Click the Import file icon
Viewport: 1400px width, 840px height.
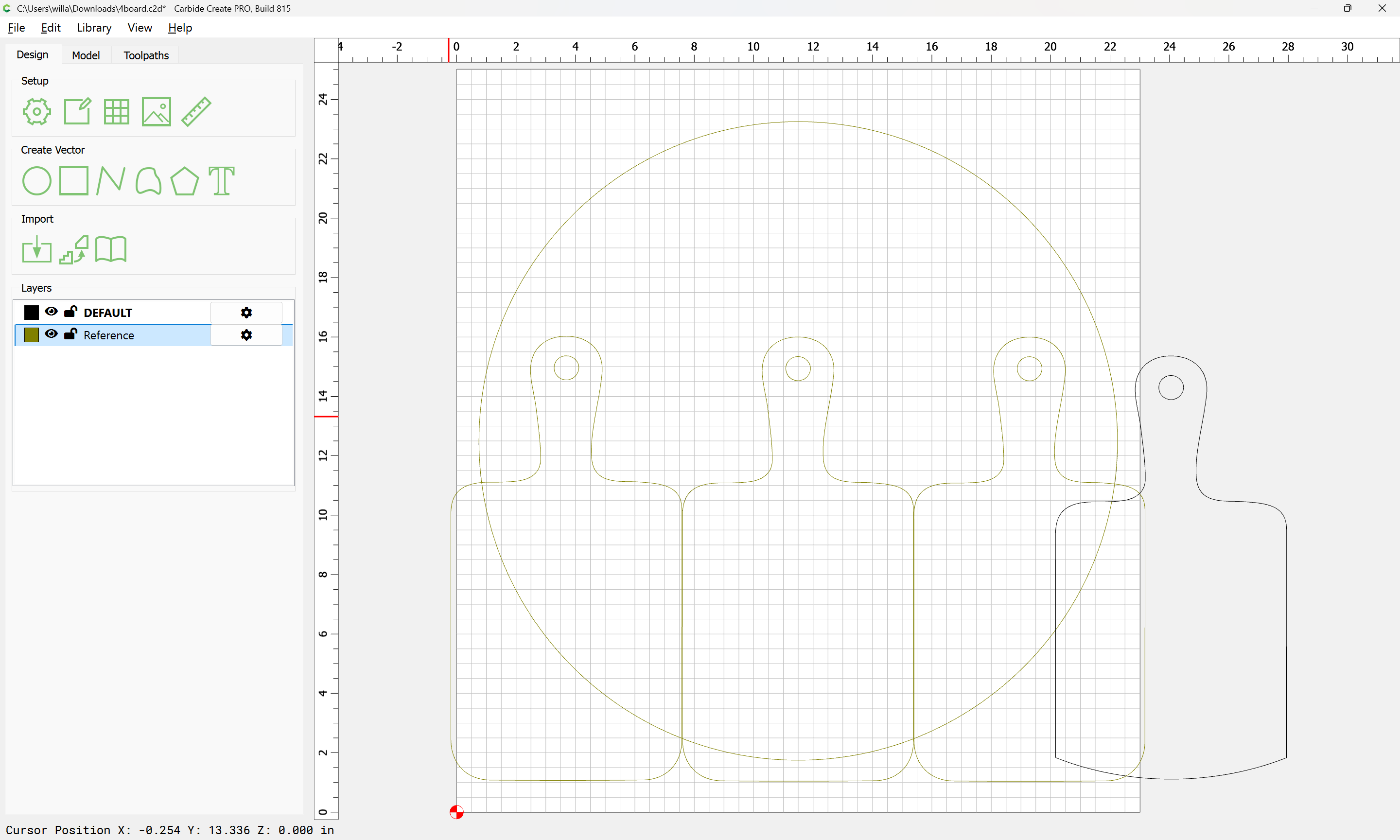point(37,249)
